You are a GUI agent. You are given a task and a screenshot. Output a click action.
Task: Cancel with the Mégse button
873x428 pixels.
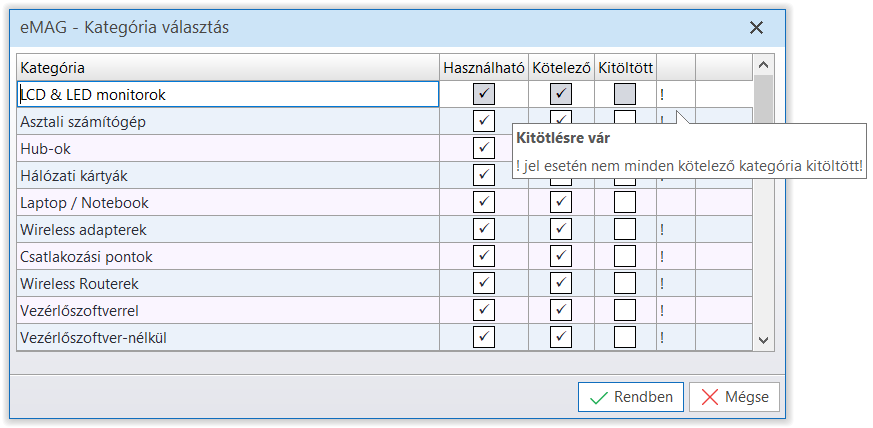[734, 397]
